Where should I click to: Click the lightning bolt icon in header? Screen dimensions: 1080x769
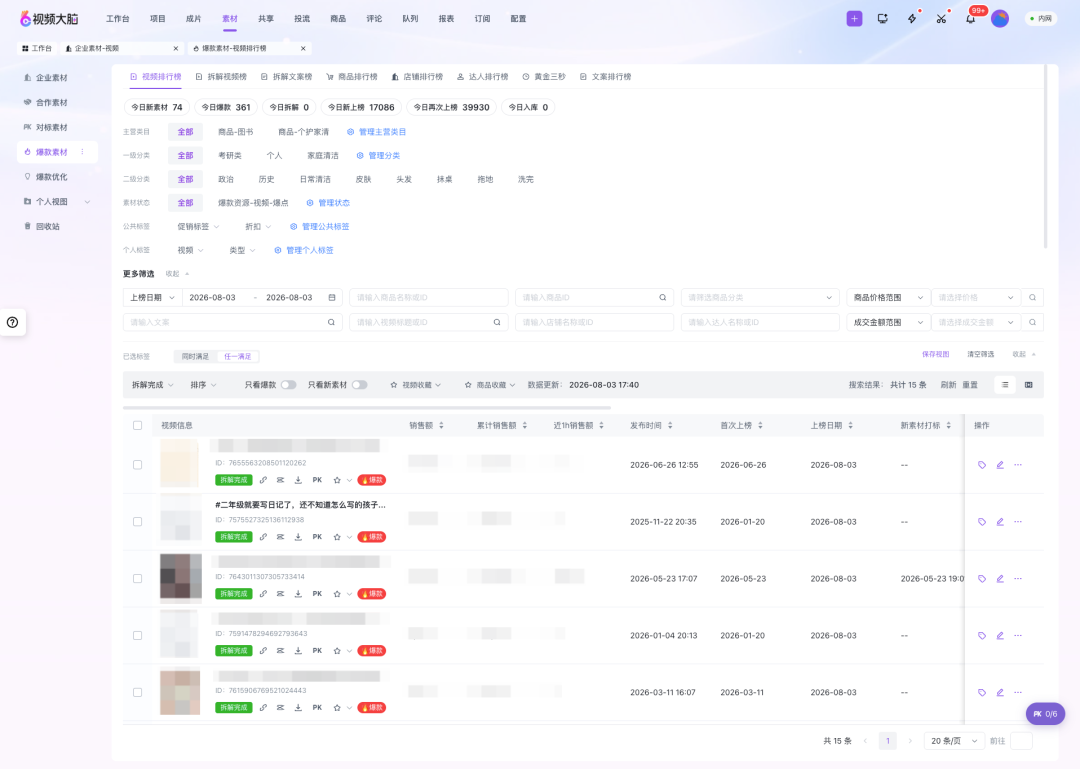(x=912, y=19)
